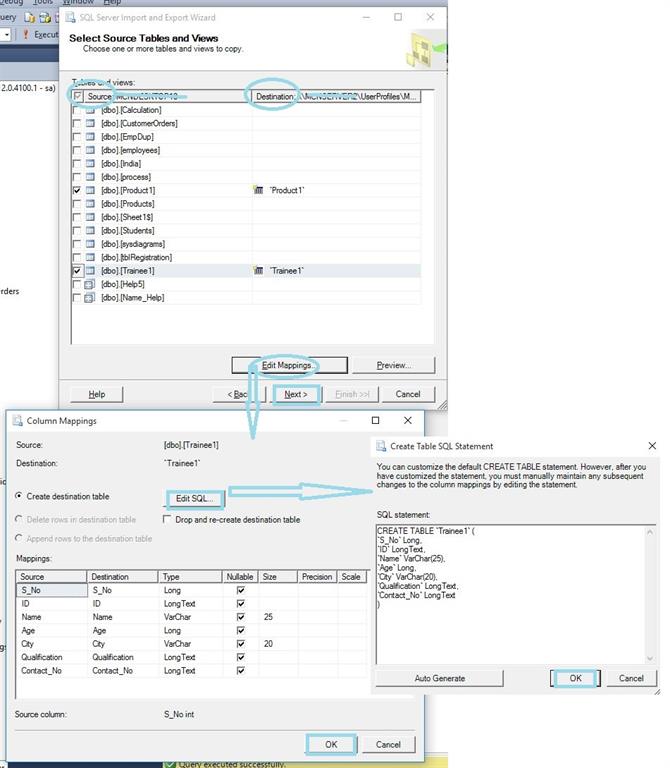Click Next in the wizard
The width and height of the screenshot is (670, 768).
point(296,394)
